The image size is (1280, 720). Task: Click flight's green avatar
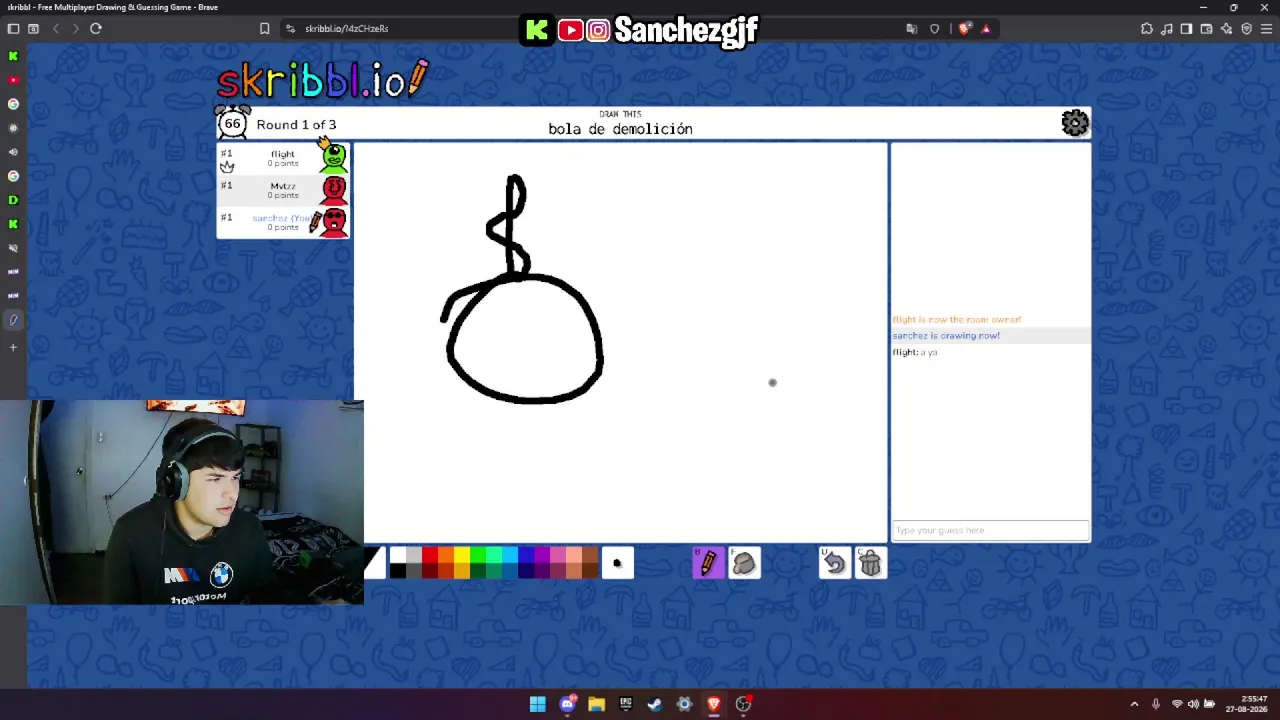coord(334,157)
